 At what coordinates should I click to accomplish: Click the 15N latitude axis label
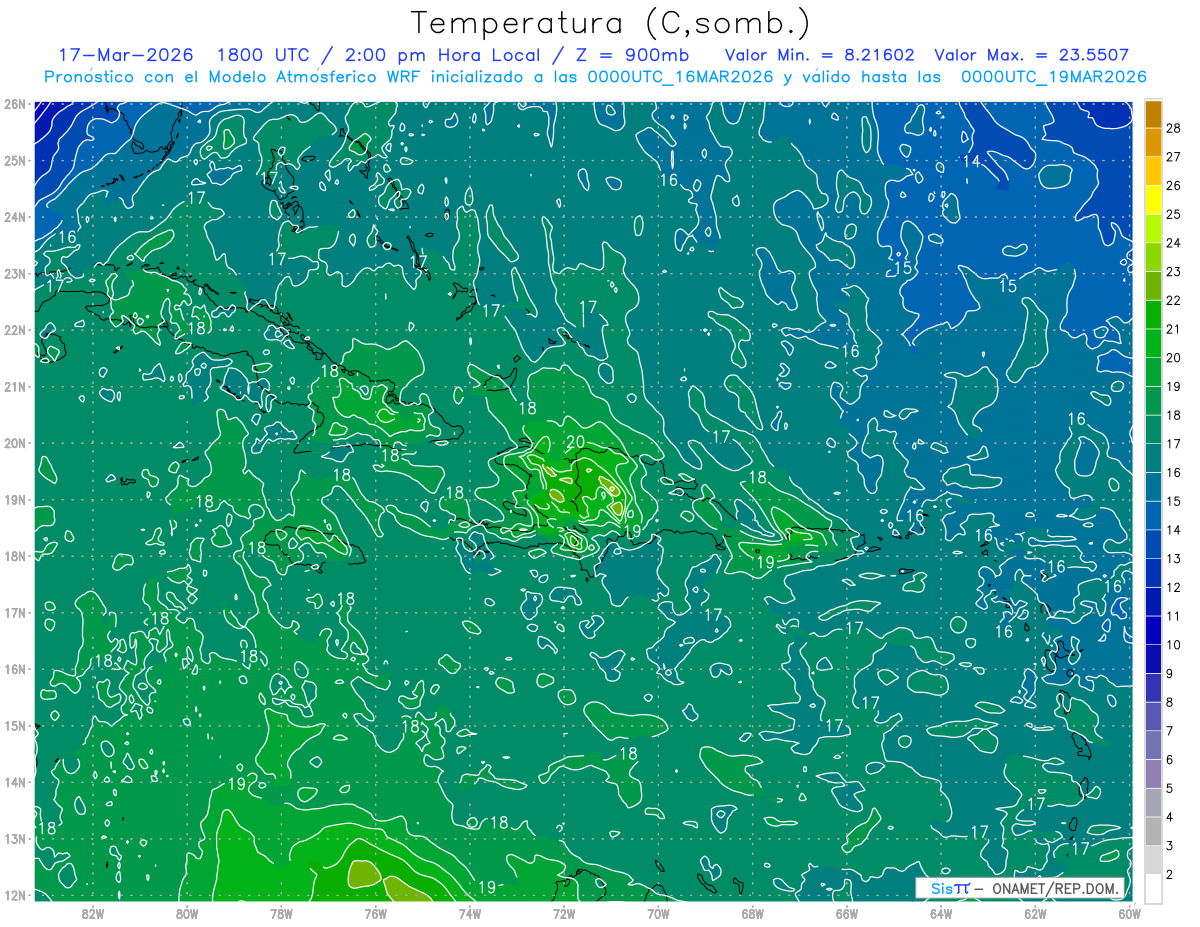click(15, 725)
